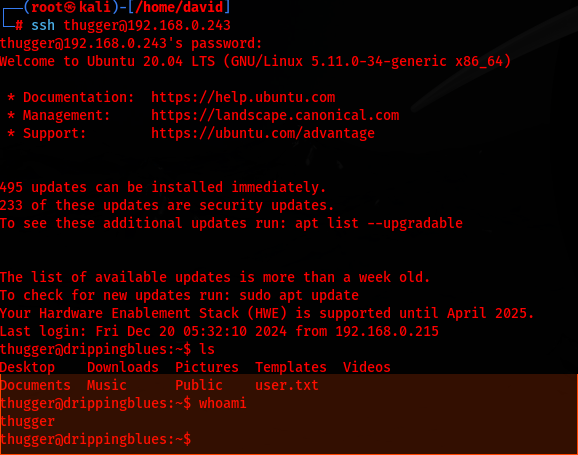Click the Pictures directory name
Screen dimensions: 578x455
(x=207, y=367)
